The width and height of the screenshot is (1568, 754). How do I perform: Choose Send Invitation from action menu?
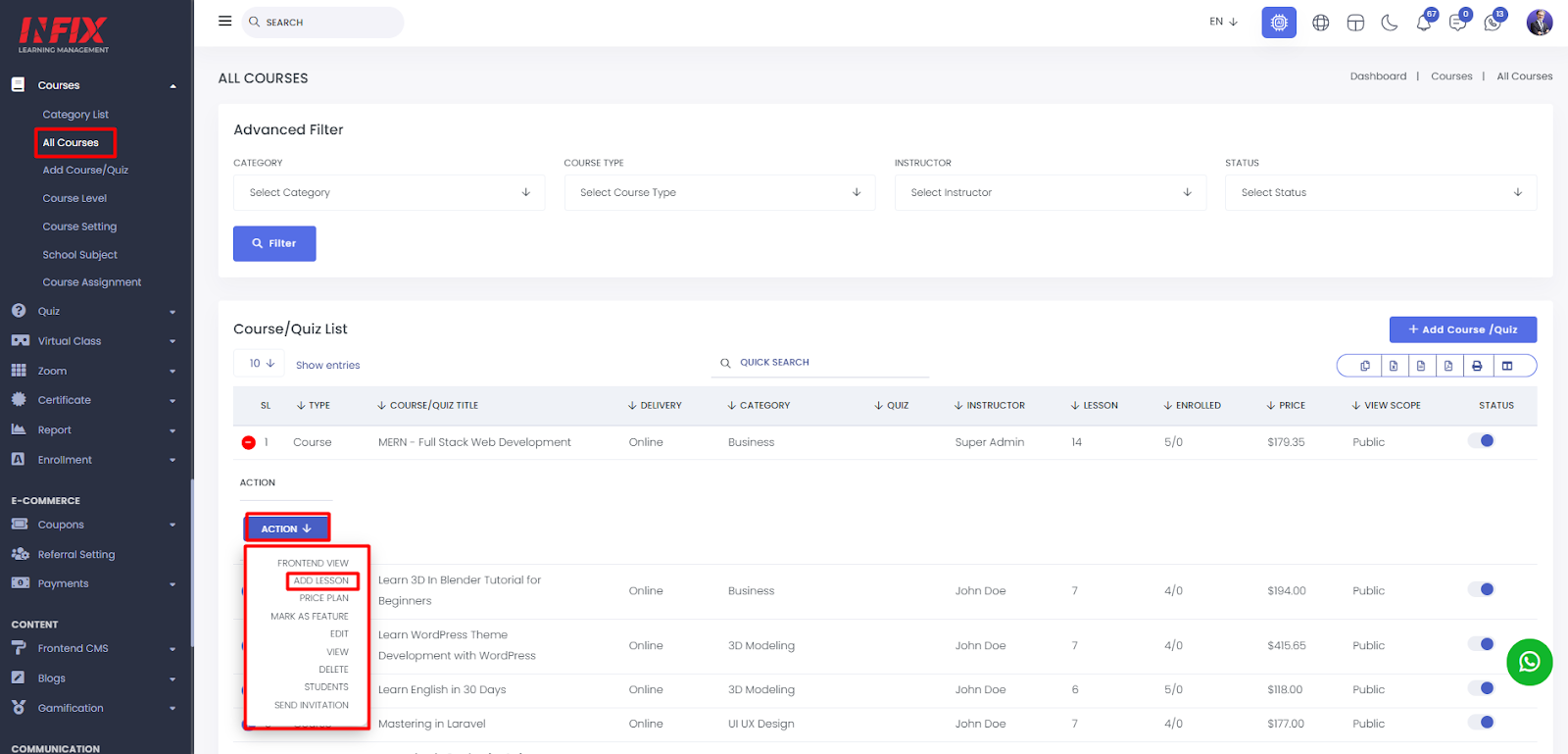312,705
